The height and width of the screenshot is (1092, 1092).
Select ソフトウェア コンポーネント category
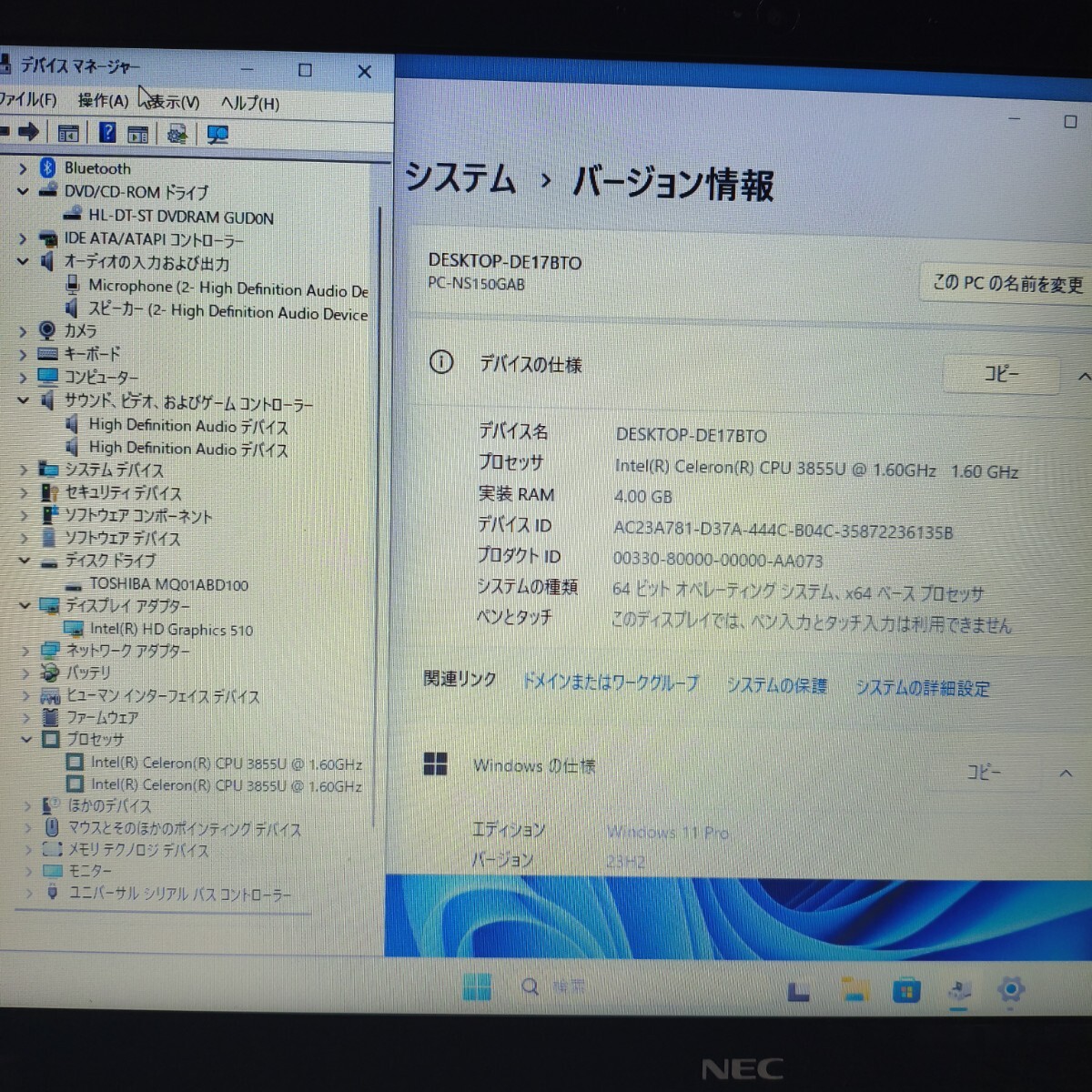point(137,515)
